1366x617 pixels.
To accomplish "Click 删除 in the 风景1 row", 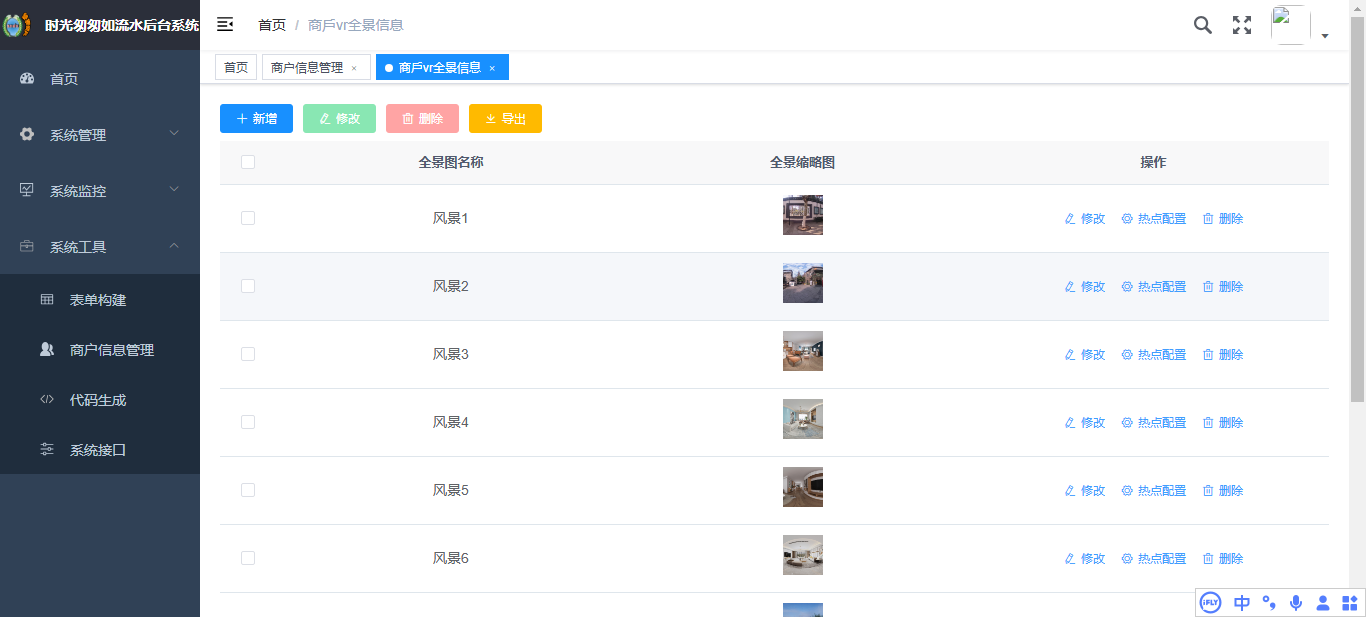I will pos(1223,218).
